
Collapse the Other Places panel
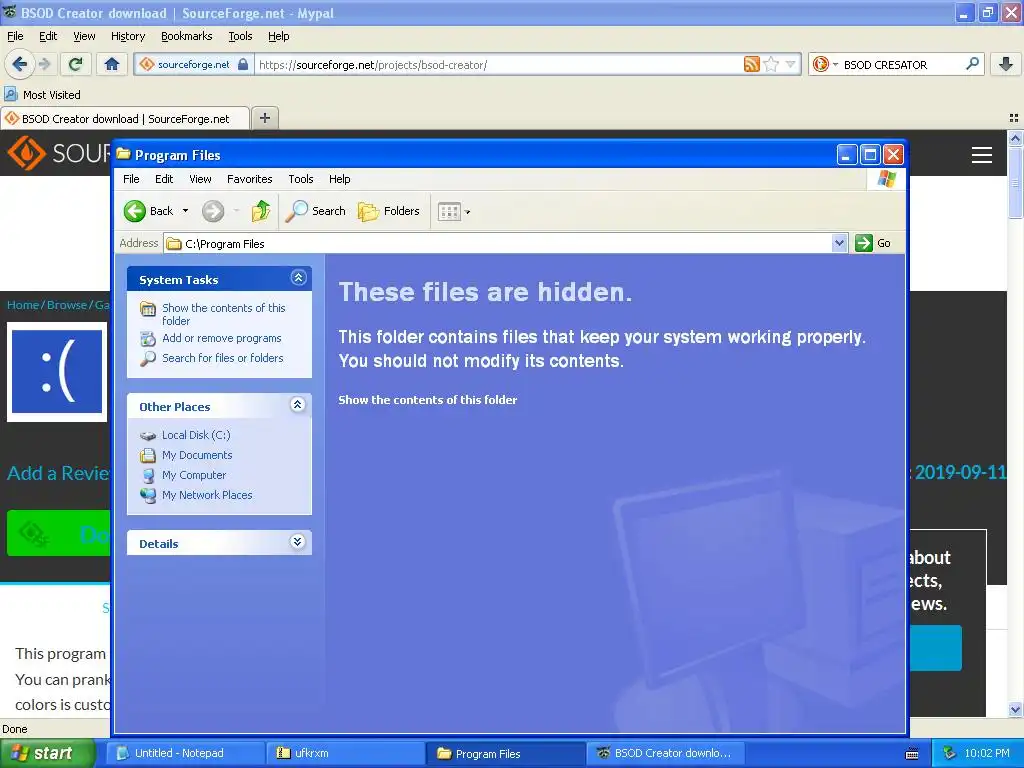pos(298,405)
